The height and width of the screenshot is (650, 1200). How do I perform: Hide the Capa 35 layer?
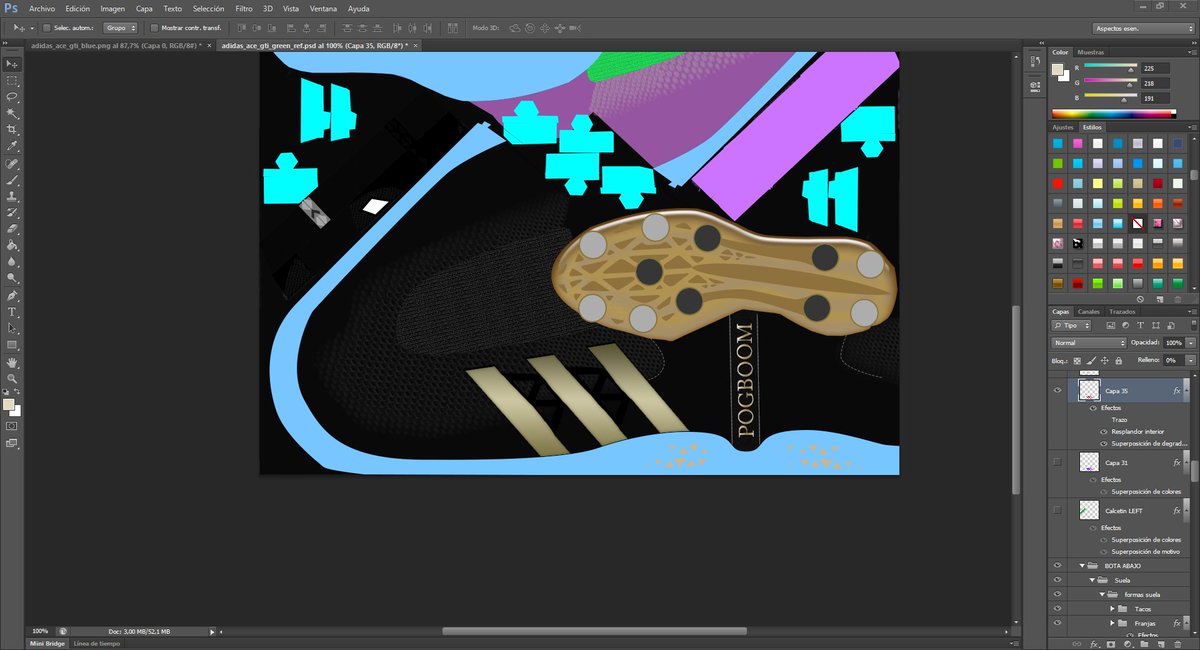pos(1057,391)
